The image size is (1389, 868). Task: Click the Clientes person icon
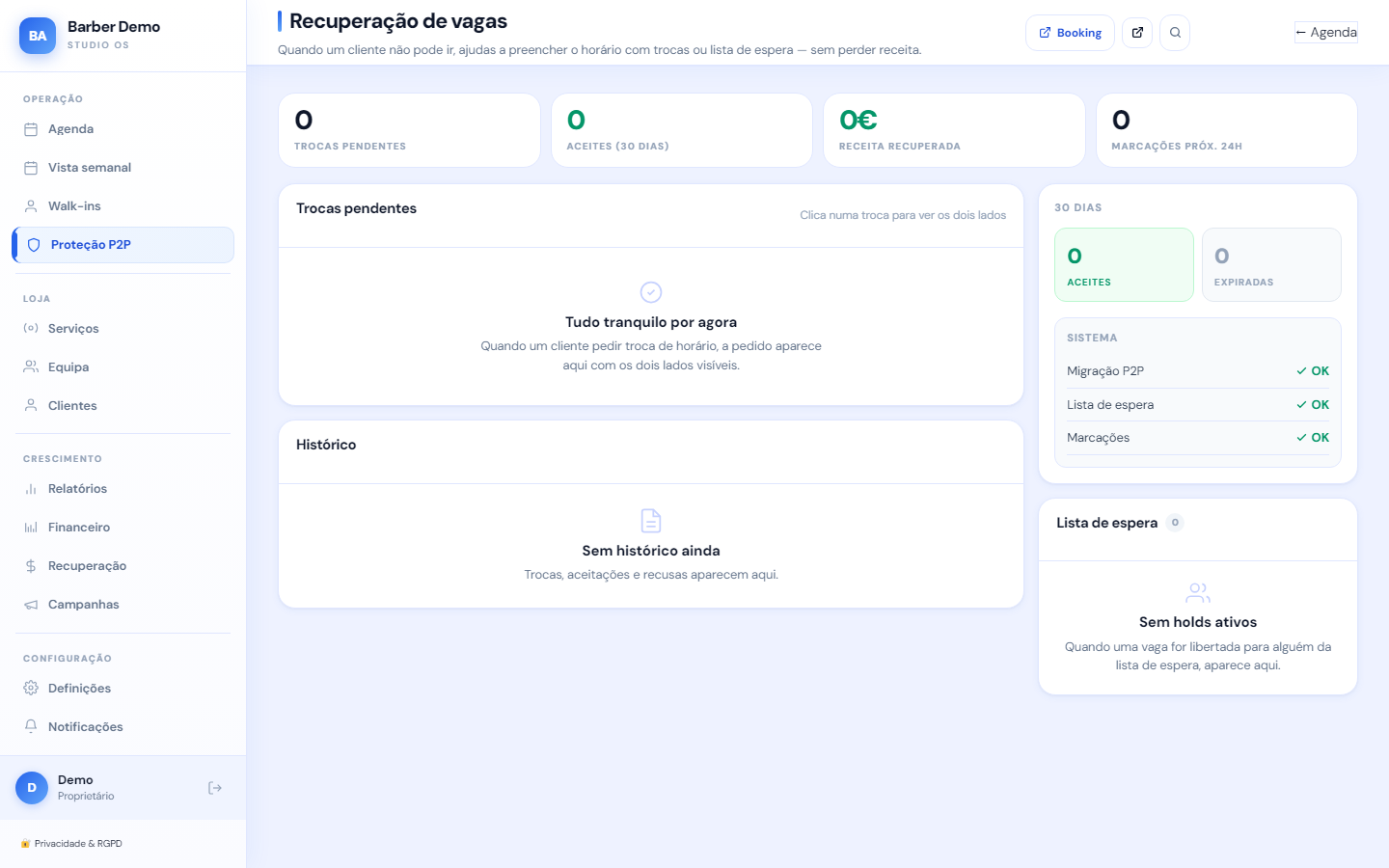click(31, 405)
